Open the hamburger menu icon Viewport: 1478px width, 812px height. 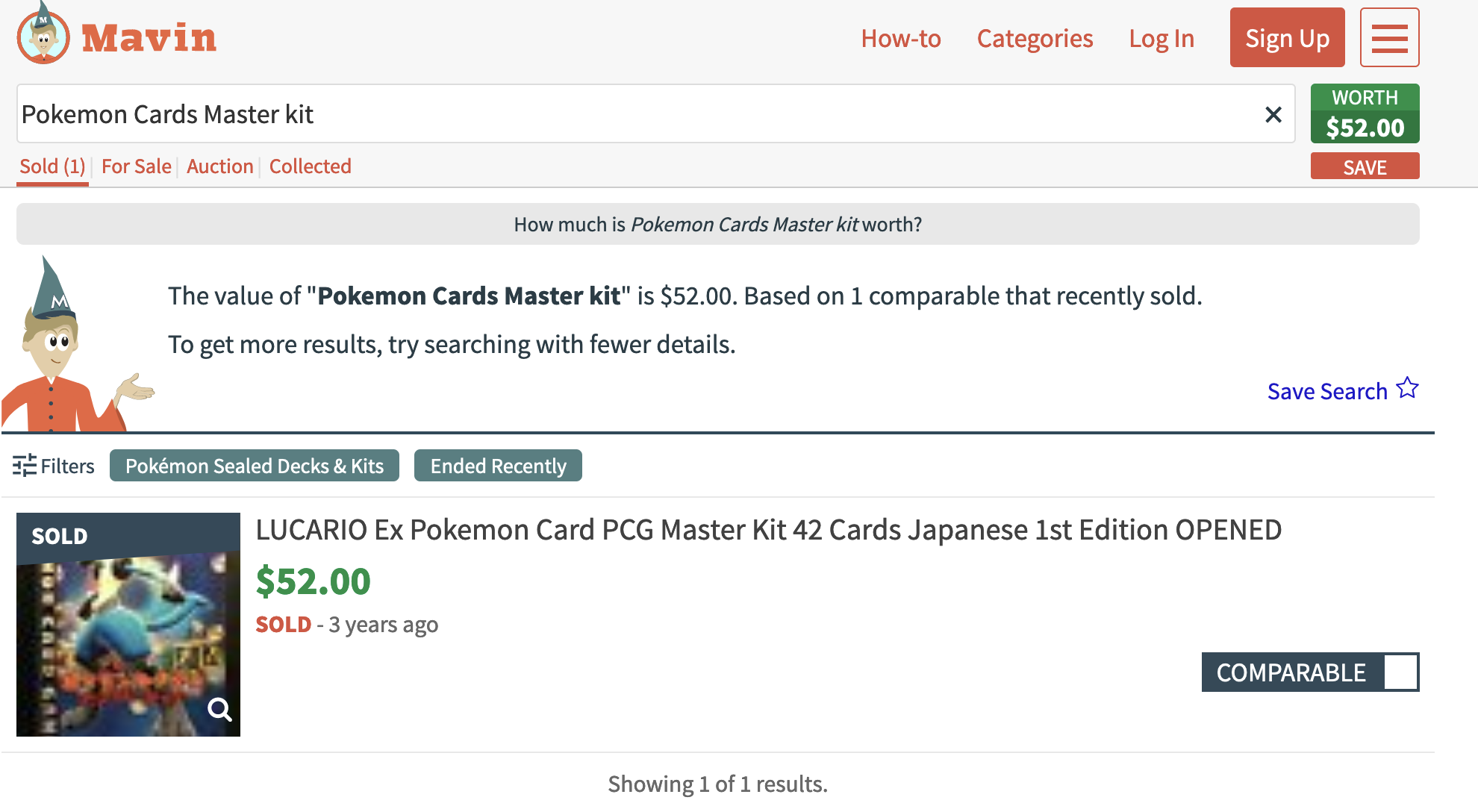click(x=1389, y=38)
